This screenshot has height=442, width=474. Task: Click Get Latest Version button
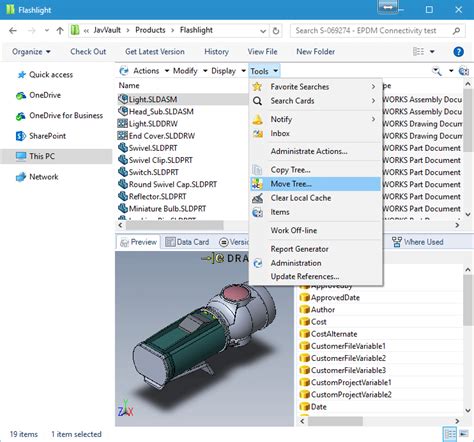(x=155, y=52)
